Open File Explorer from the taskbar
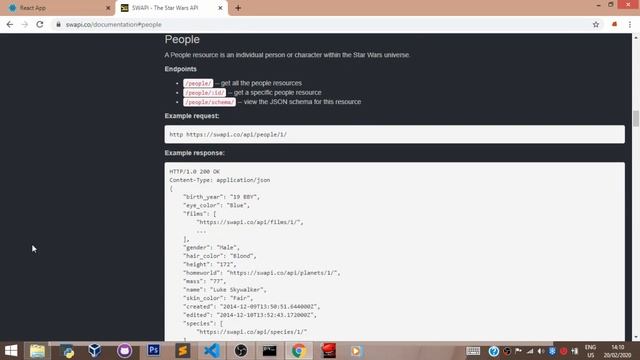 point(37,351)
